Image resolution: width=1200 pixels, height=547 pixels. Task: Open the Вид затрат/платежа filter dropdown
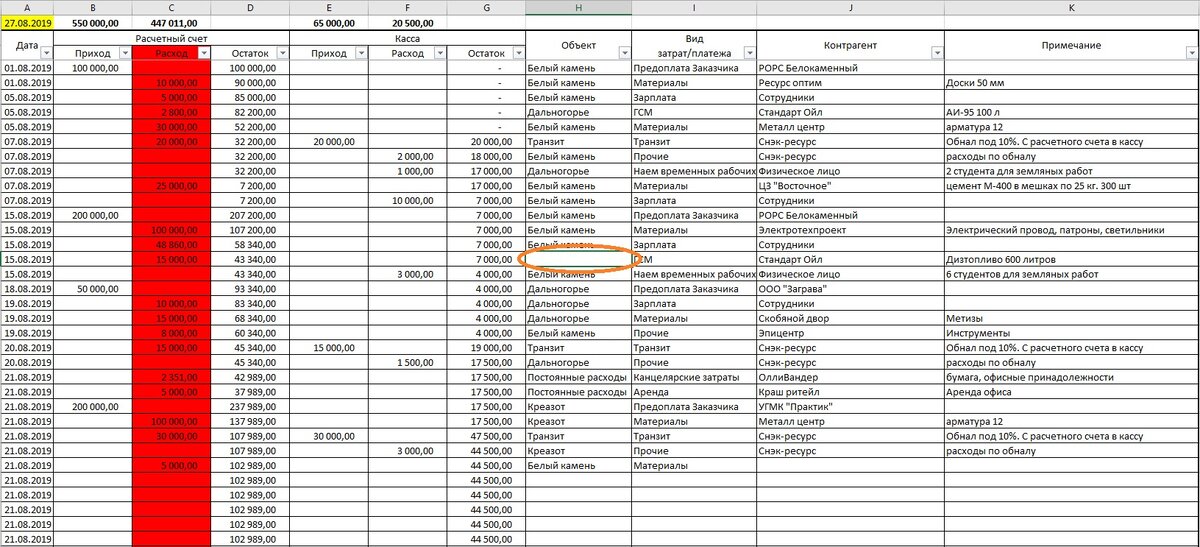click(x=749, y=53)
